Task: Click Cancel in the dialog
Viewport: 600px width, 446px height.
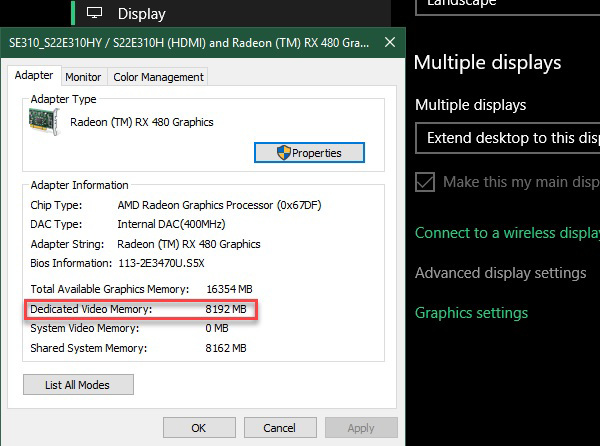Action: (280, 427)
